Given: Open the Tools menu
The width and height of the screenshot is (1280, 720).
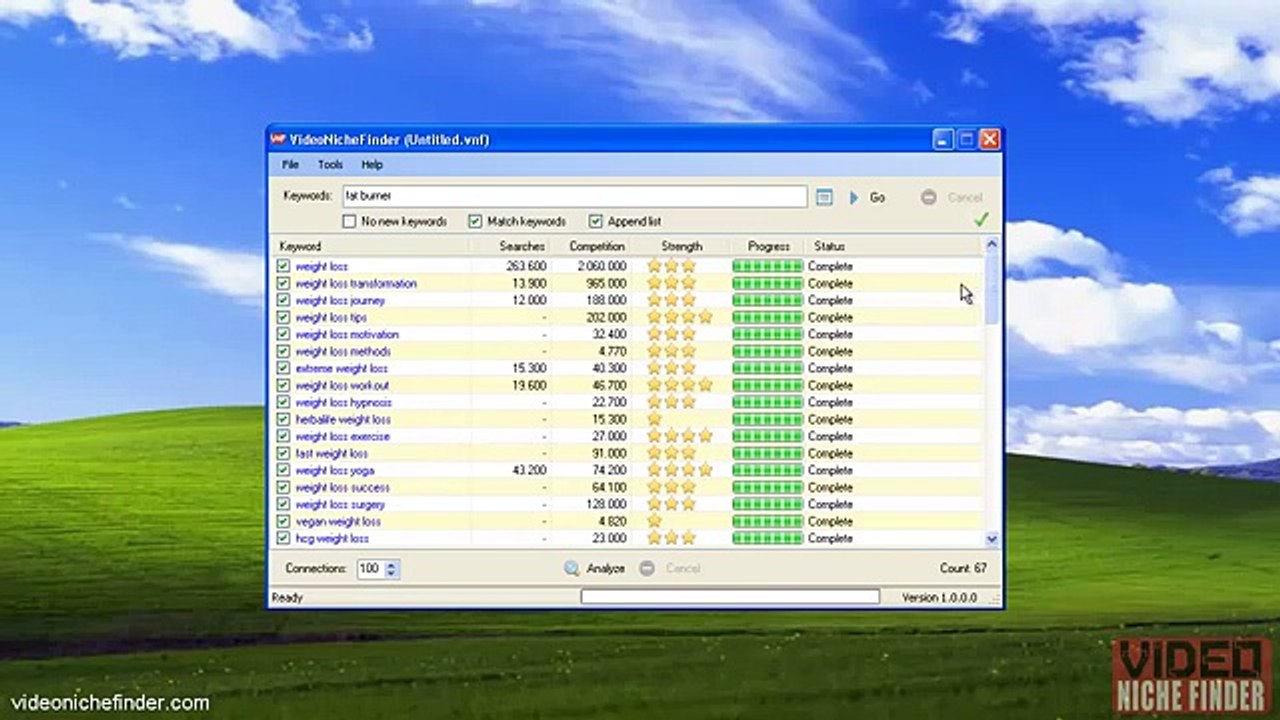Looking at the screenshot, I should [x=330, y=165].
